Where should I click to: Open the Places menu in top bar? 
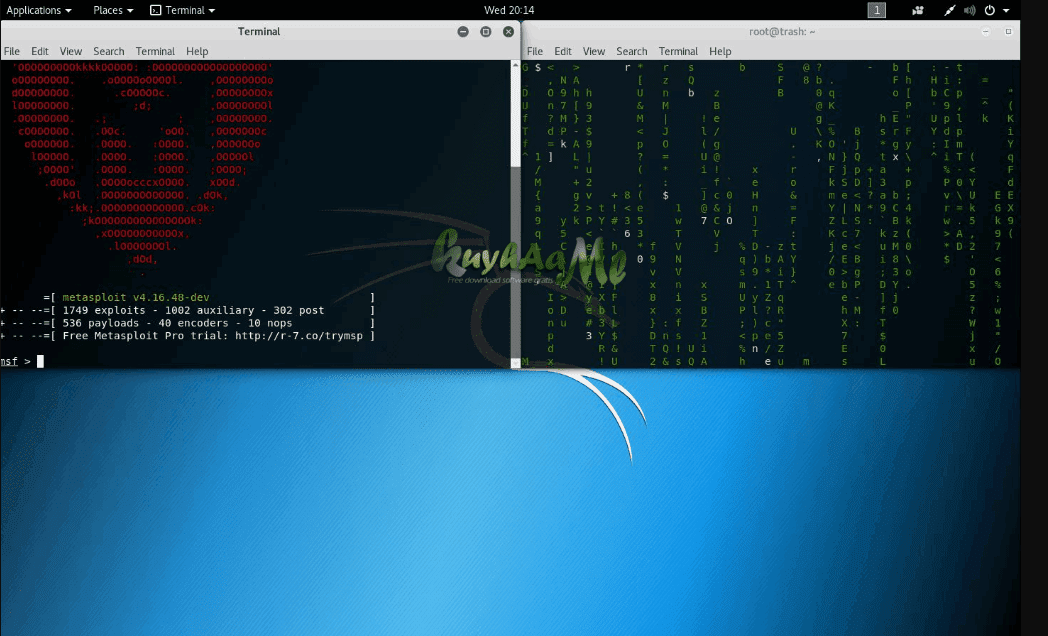pos(113,10)
